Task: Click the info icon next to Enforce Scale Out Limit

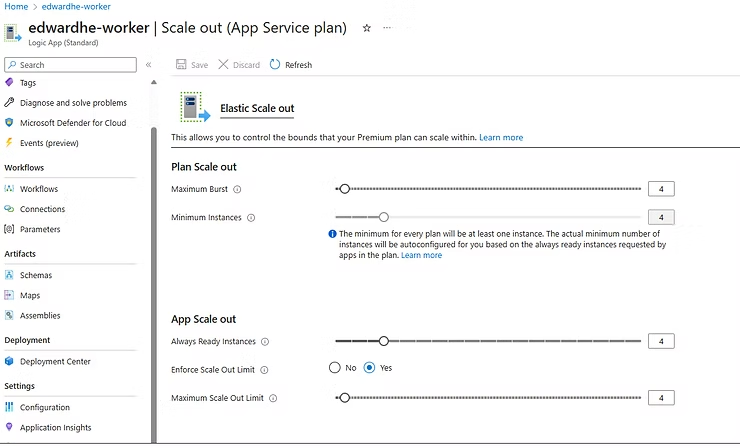Action: [x=264, y=370]
